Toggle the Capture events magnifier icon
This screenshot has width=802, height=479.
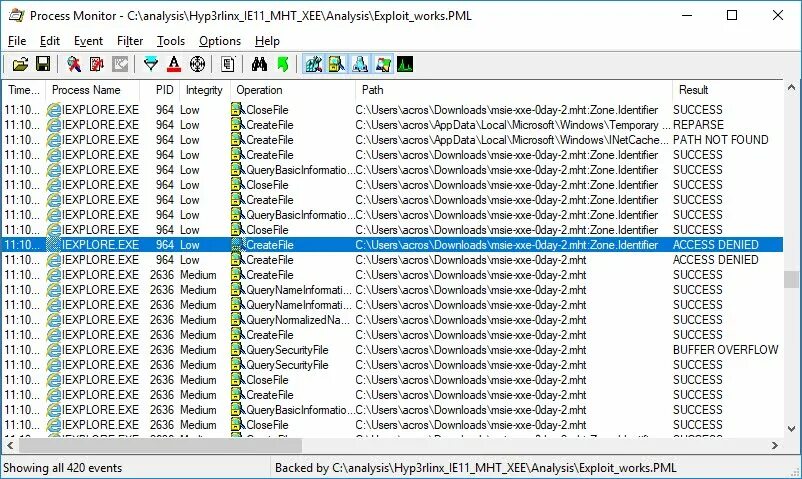[74, 64]
